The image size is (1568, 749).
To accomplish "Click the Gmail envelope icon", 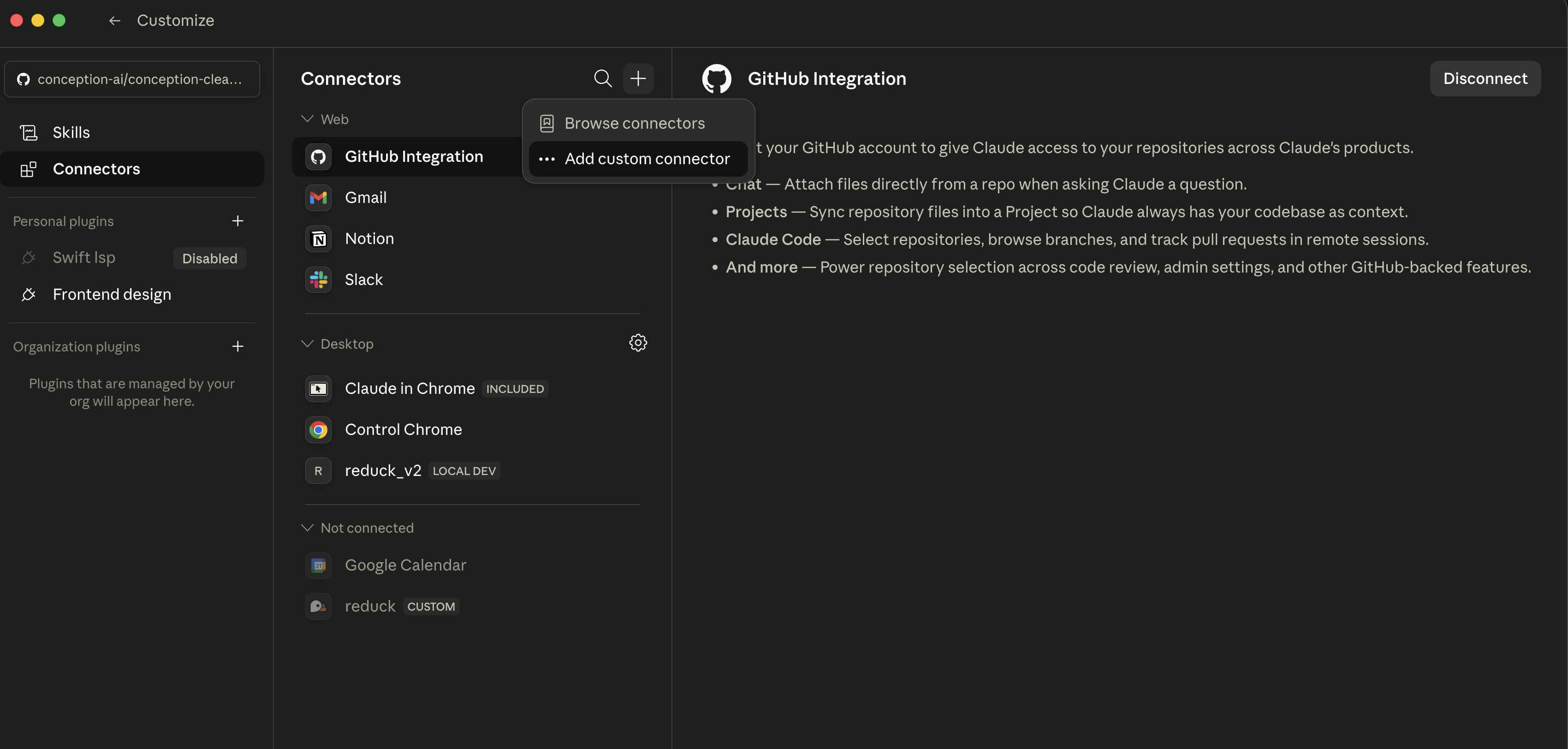I will point(318,197).
